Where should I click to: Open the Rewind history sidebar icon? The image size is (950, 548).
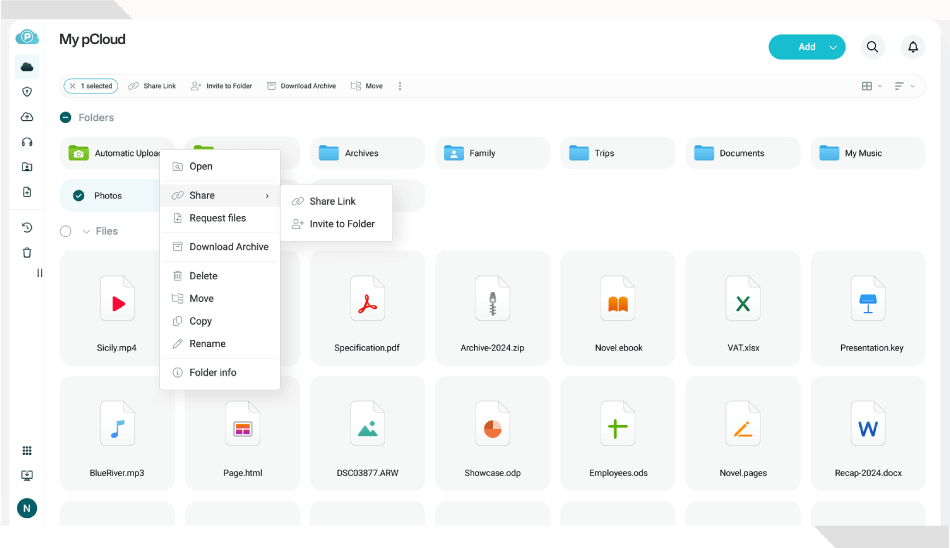[x=27, y=227]
